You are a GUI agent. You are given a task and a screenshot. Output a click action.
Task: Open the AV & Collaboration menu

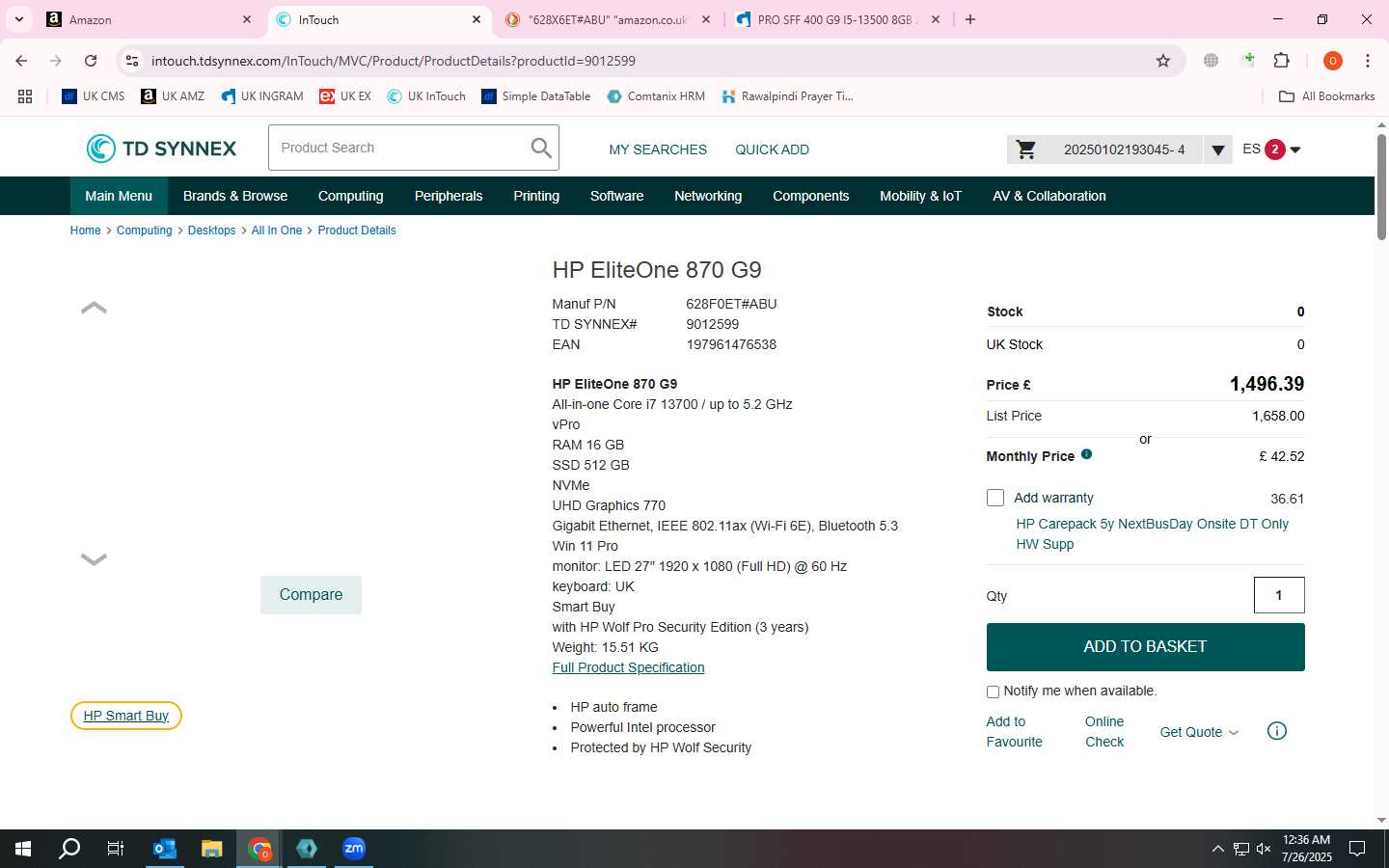pyautogui.click(x=1049, y=196)
